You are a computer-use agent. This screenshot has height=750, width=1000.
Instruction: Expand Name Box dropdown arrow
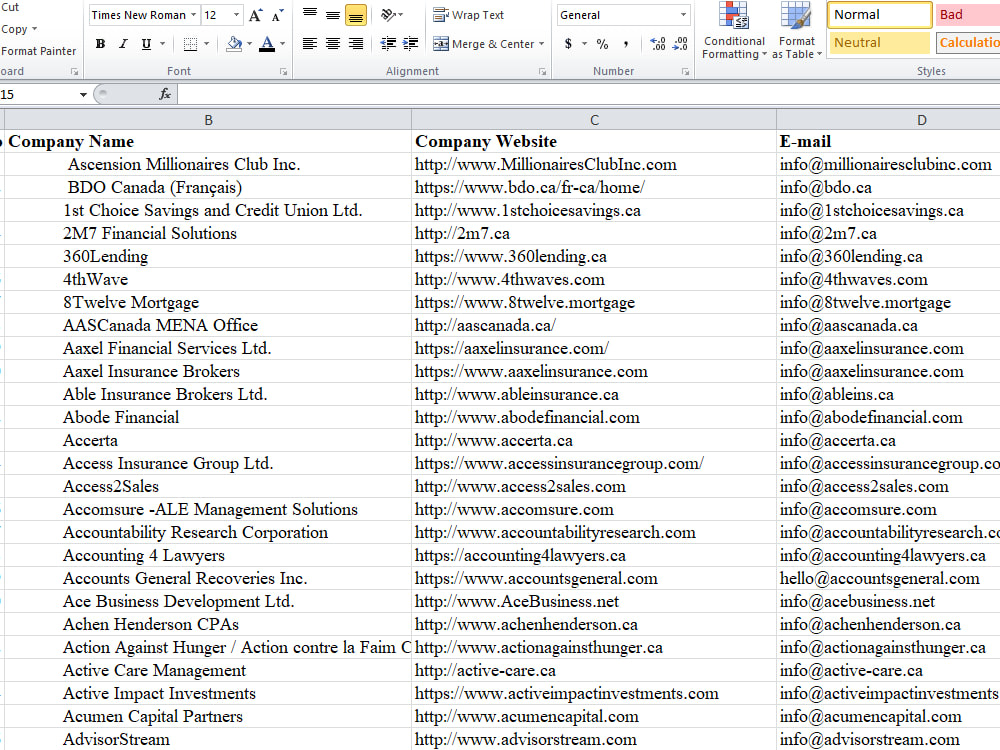click(83, 95)
